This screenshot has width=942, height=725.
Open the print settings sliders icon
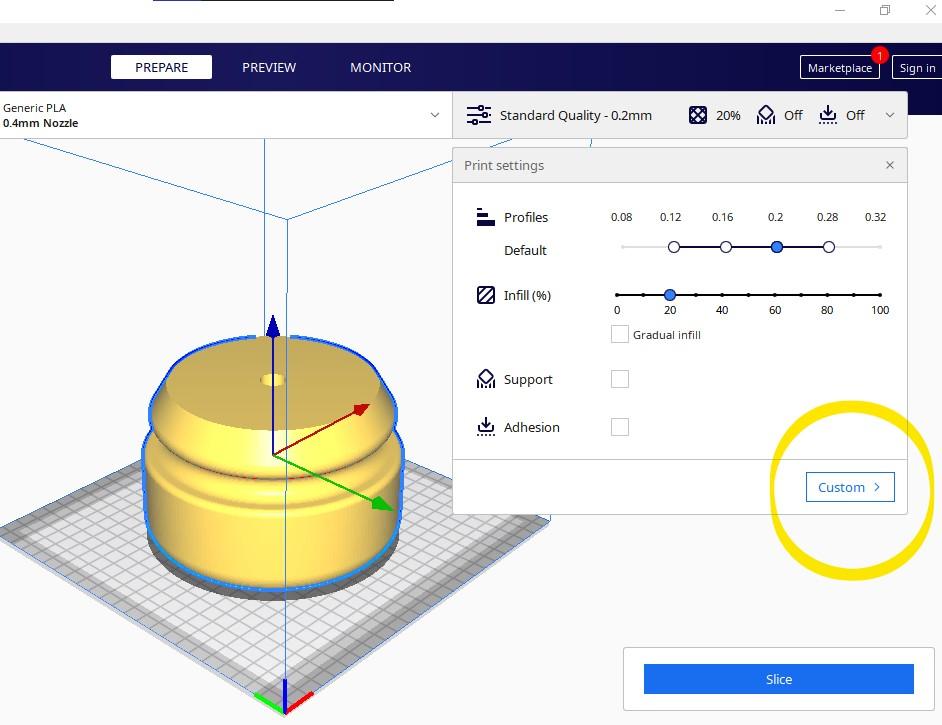point(479,115)
